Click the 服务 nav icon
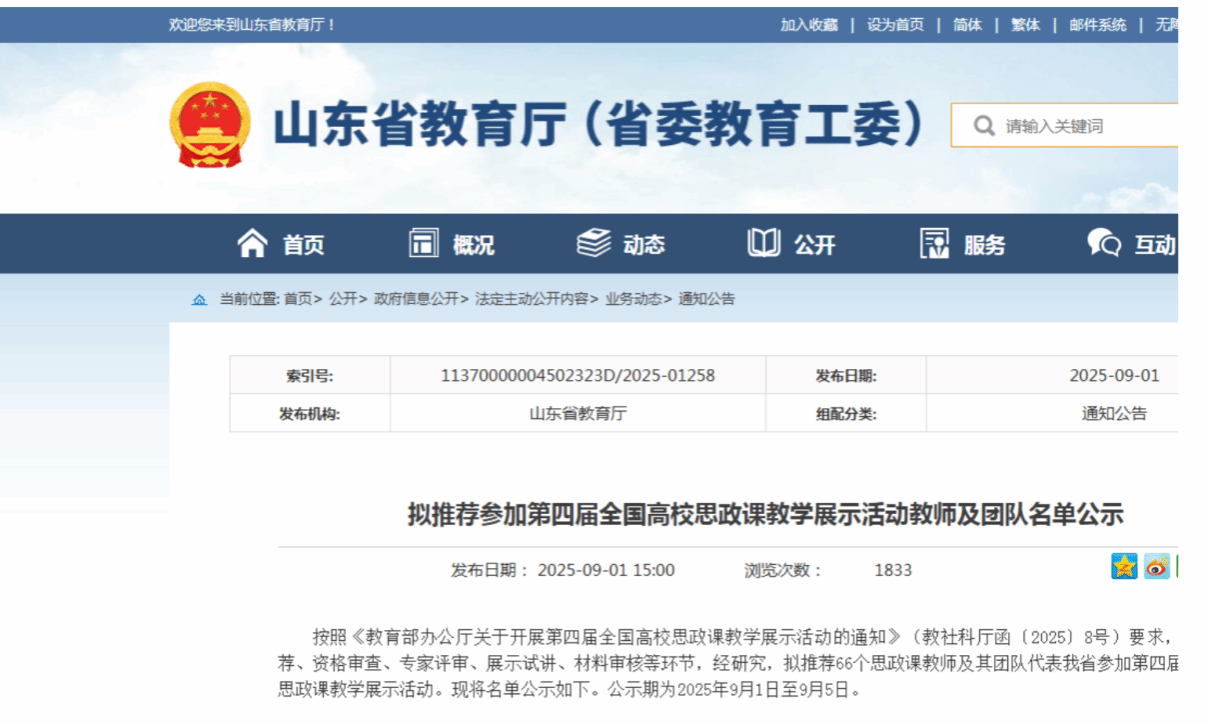This screenshot has width=1208, height=724. click(x=935, y=243)
